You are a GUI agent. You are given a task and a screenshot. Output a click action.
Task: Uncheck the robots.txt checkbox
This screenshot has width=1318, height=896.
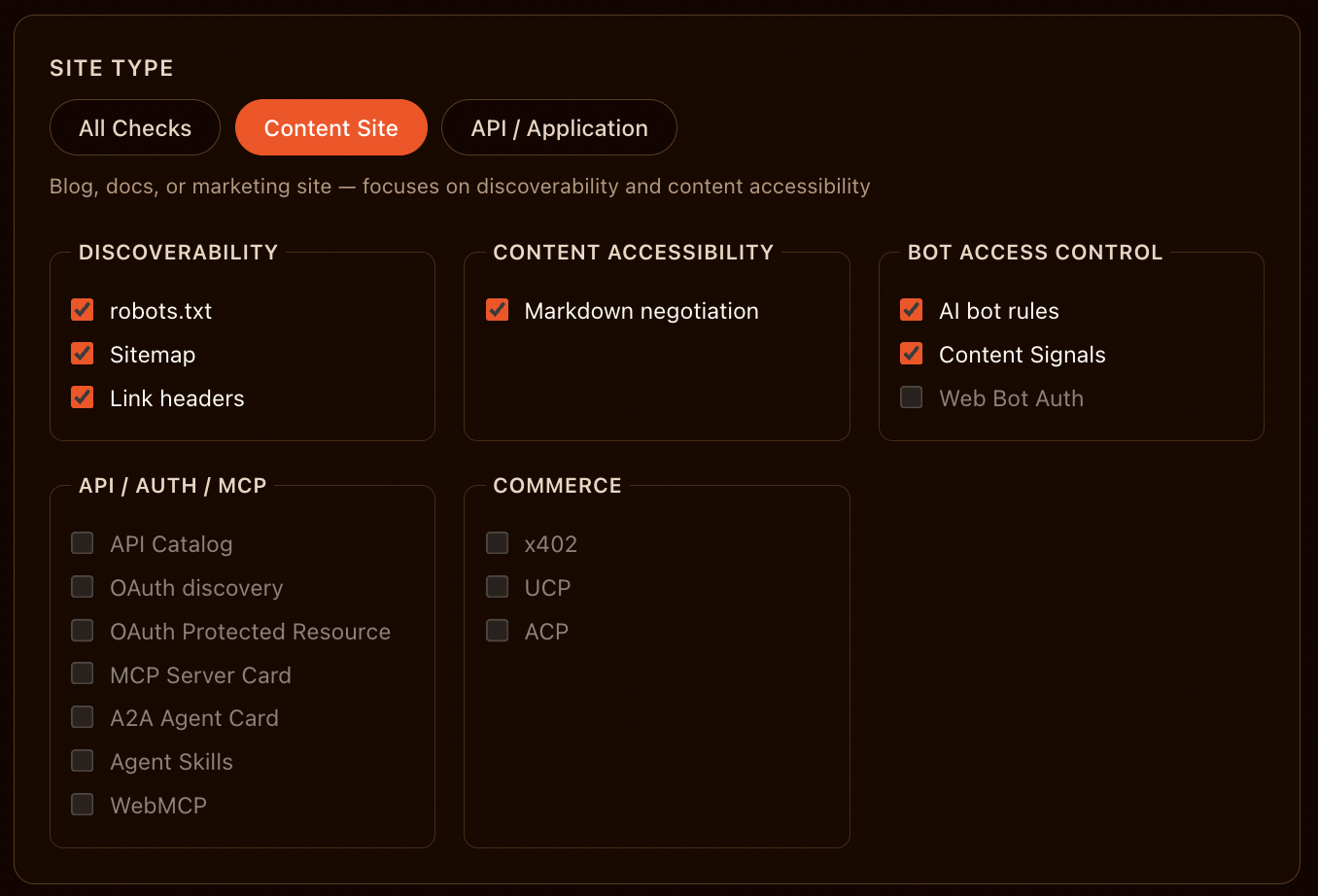(83, 310)
